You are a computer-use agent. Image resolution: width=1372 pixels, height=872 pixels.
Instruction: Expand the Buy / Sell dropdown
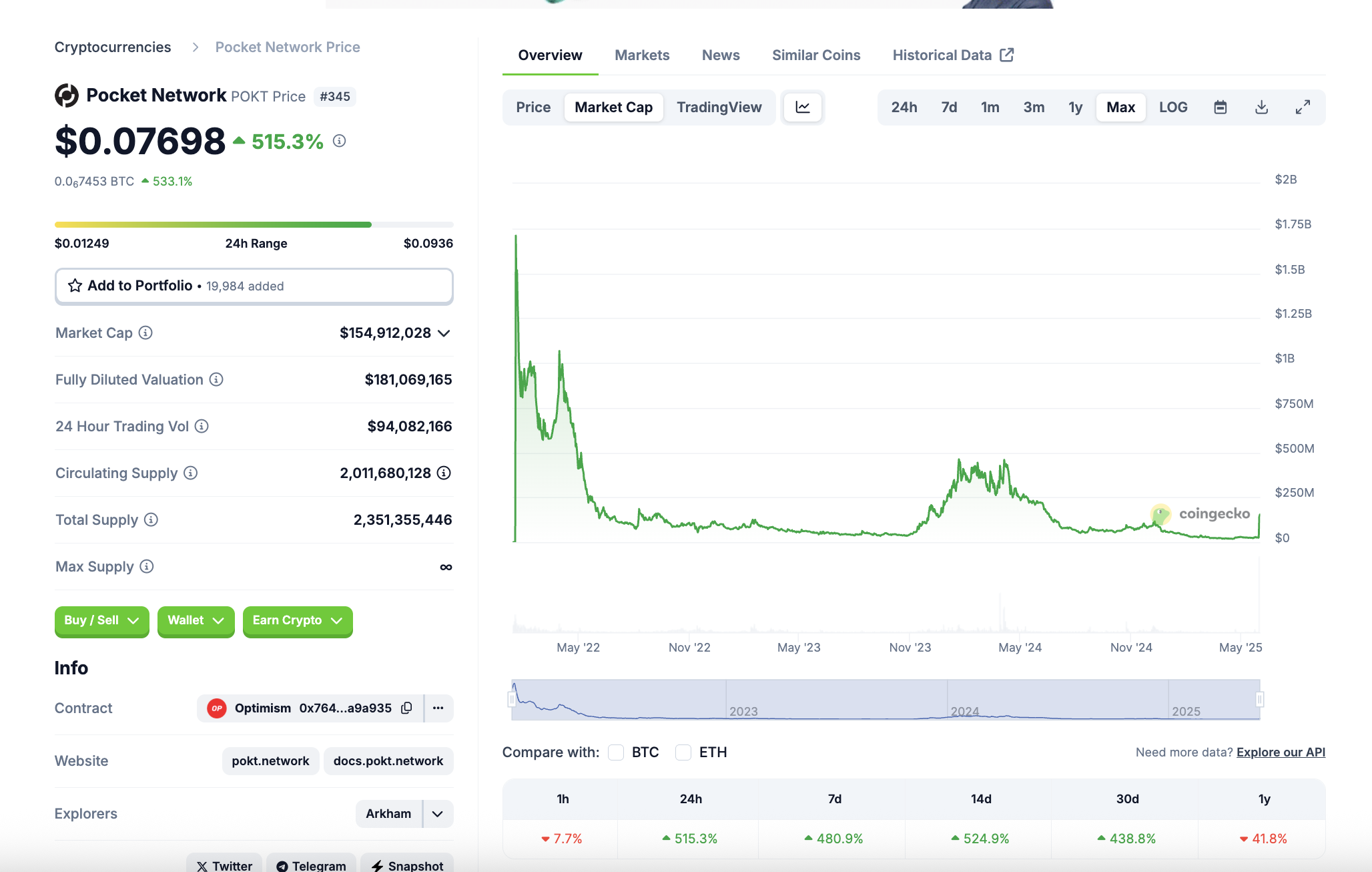point(101,620)
